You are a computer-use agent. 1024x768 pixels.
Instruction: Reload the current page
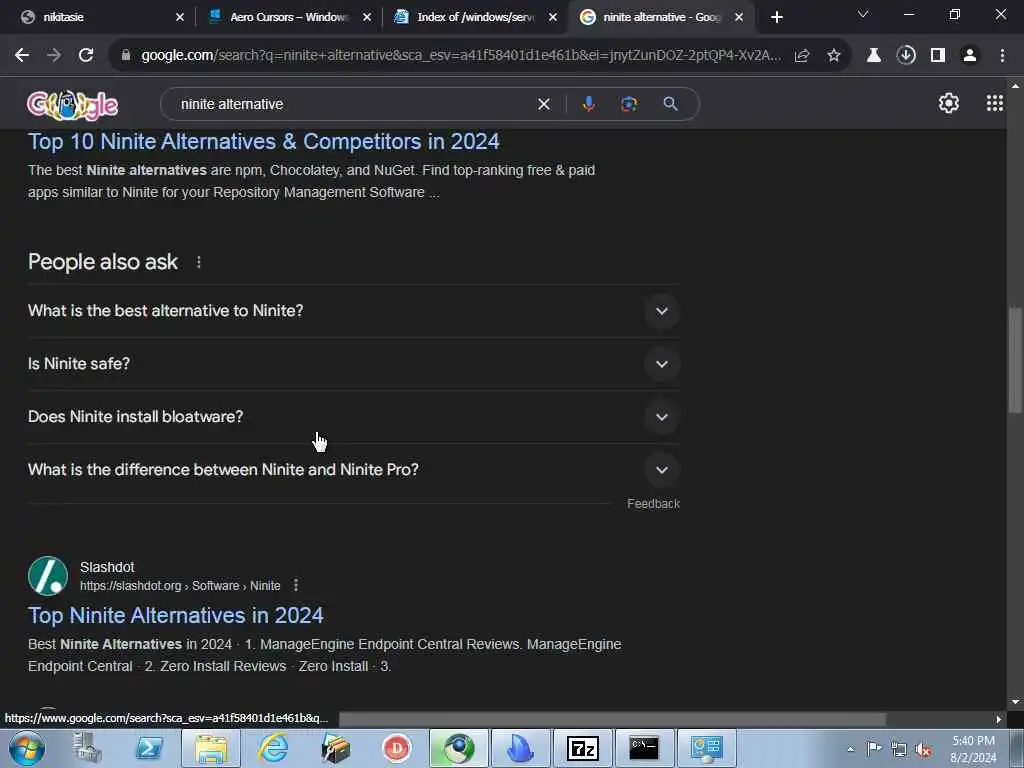[86, 56]
